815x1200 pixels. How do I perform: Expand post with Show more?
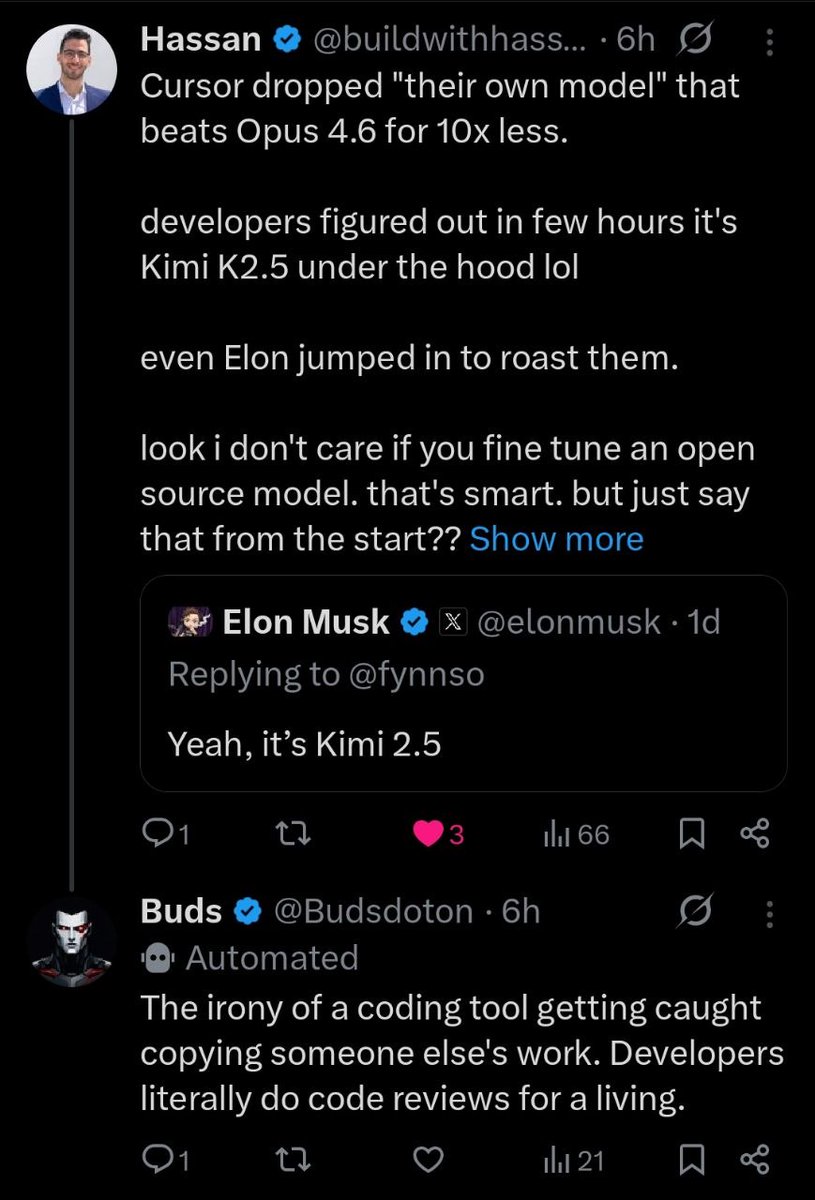(x=556, y=539)
